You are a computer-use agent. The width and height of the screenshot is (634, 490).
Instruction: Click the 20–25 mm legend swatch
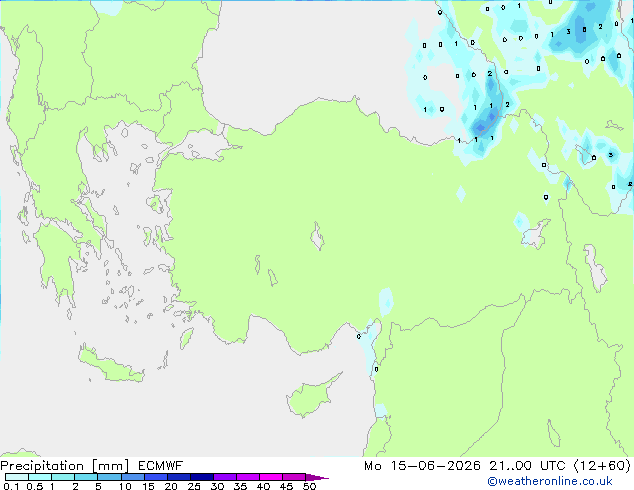pos(178,477)
